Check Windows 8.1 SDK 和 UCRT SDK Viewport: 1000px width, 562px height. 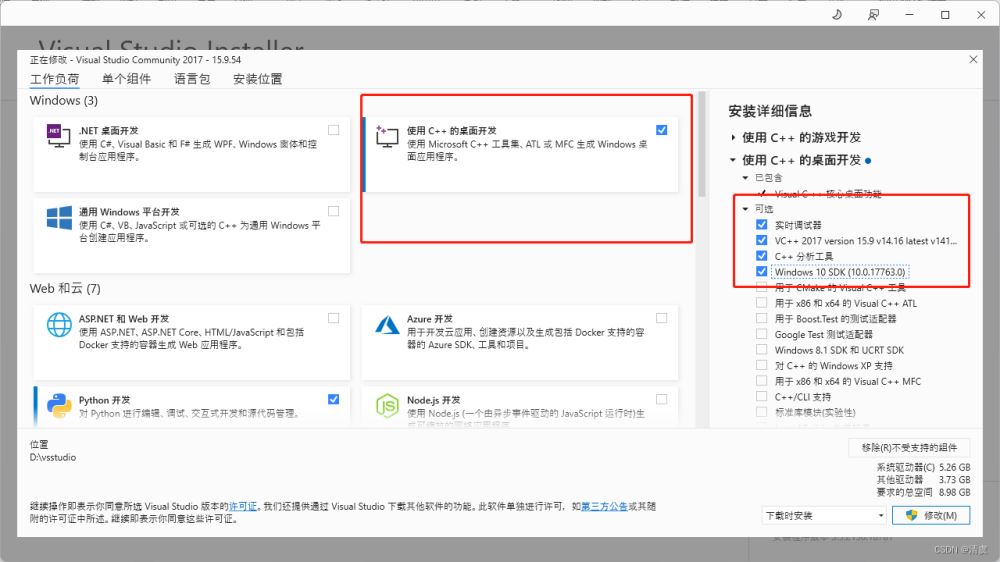pyautogui.click(x=761, y=350)
